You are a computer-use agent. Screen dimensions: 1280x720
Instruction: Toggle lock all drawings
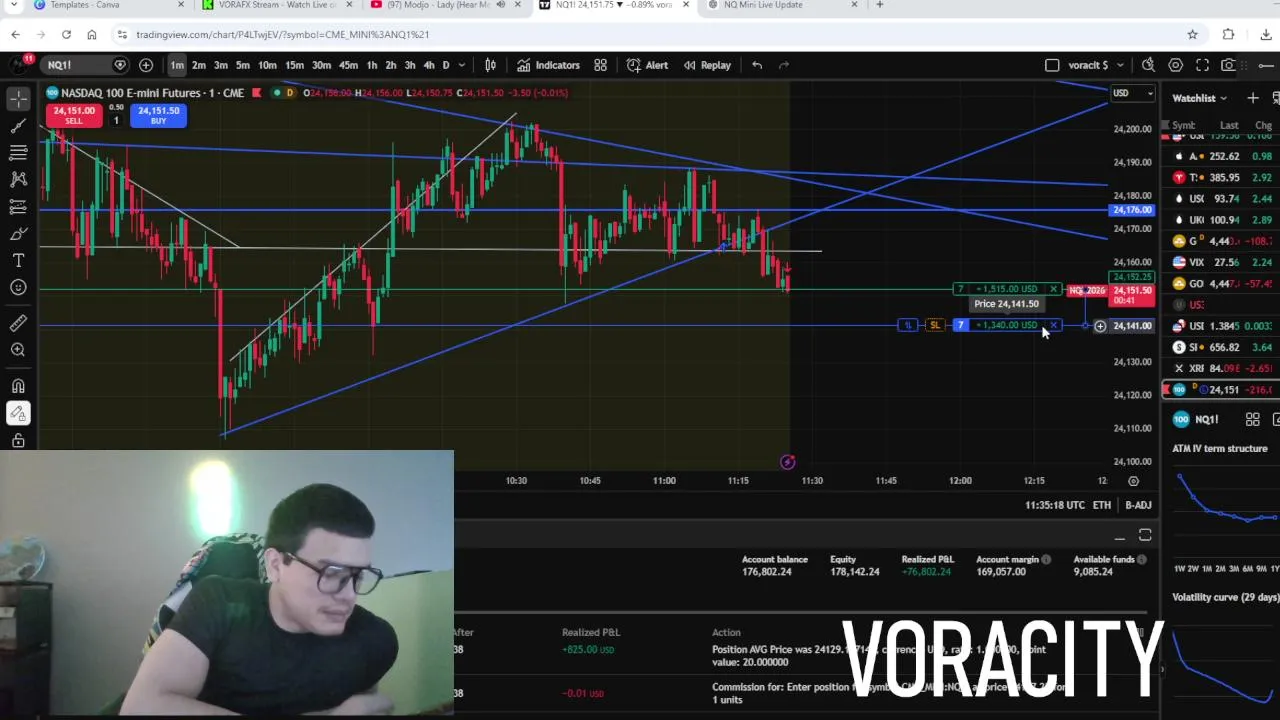pyautogui.click(x=18, y=440)
